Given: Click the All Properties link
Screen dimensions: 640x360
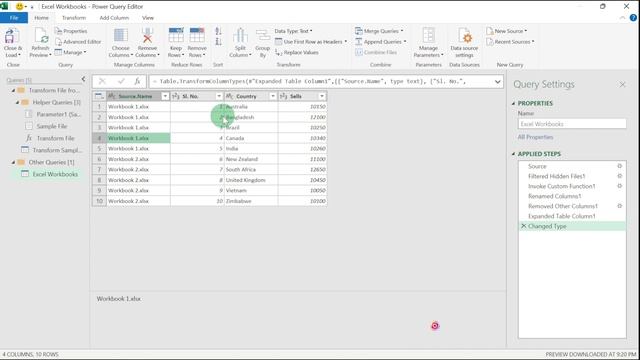Looking at the screenshot, I should point(535,137).
